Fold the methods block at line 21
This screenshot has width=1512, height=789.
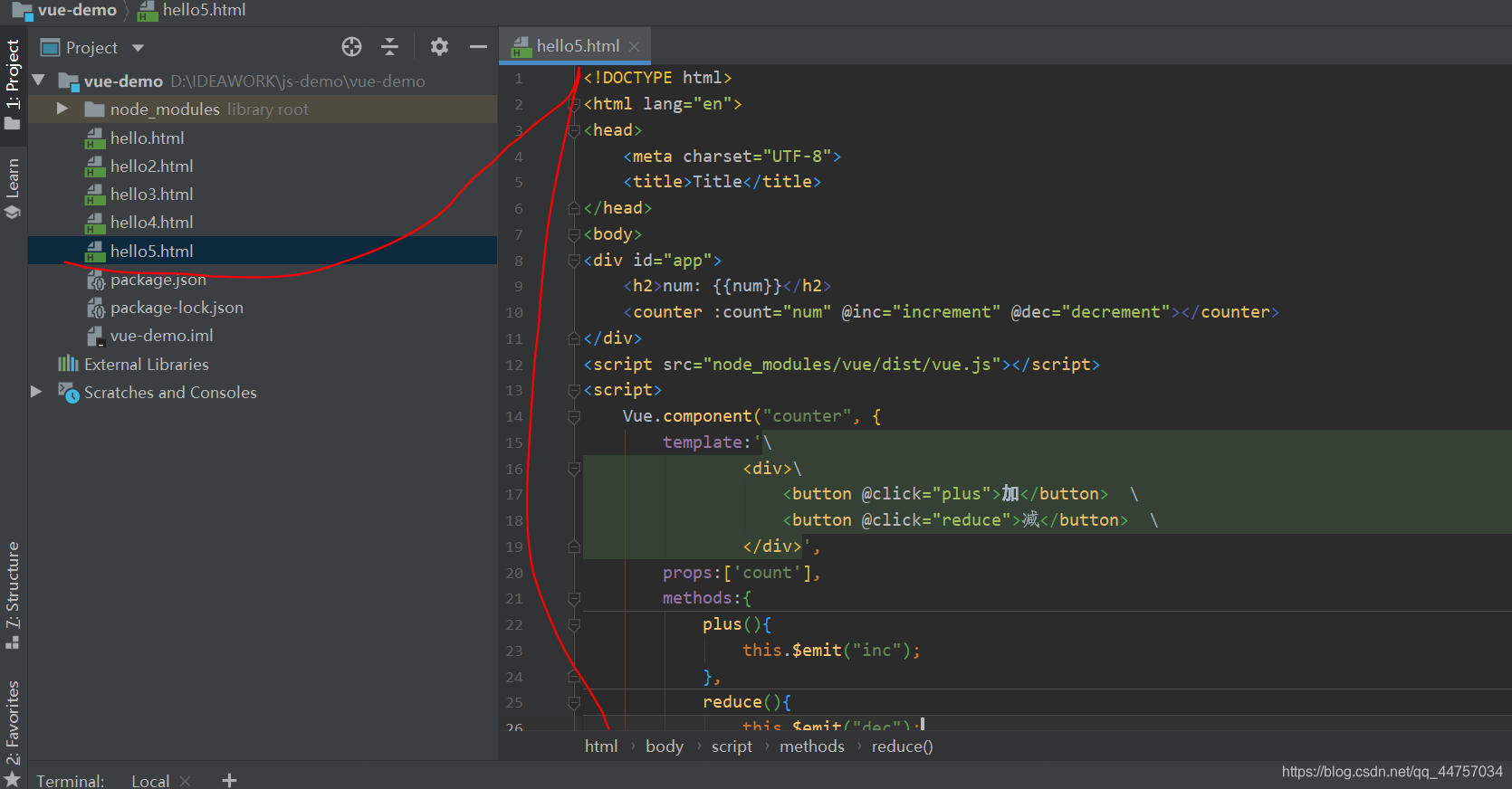tap(574, 598)
